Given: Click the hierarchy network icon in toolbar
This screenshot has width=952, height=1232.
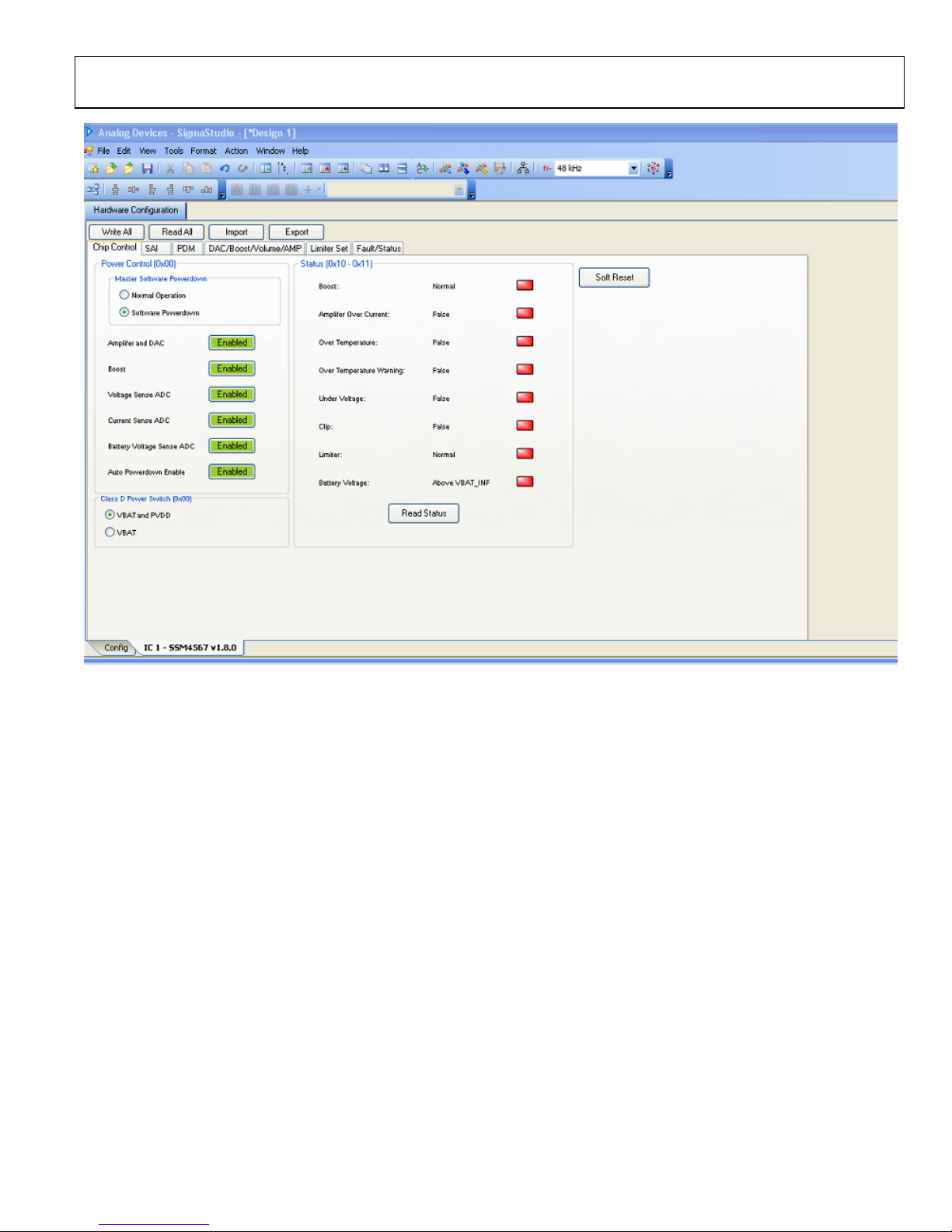Looking at the screenshot, I should click(523, 169).
